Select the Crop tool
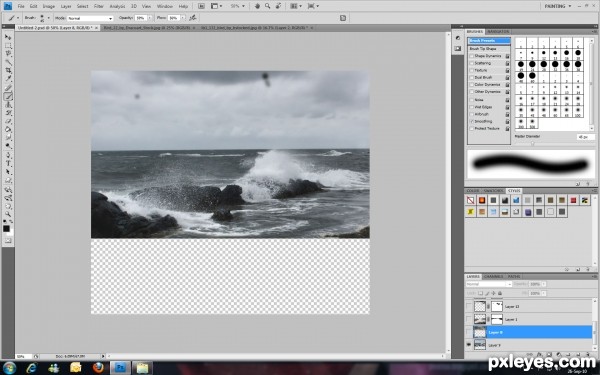This screenshot has width=600, height=375. pos(8,70)
